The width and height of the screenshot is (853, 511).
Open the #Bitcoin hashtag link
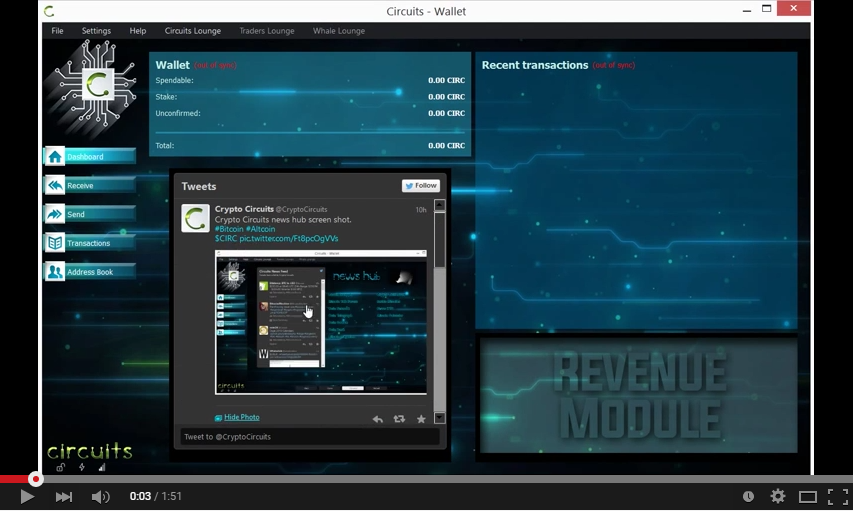(x=229, y=229)
